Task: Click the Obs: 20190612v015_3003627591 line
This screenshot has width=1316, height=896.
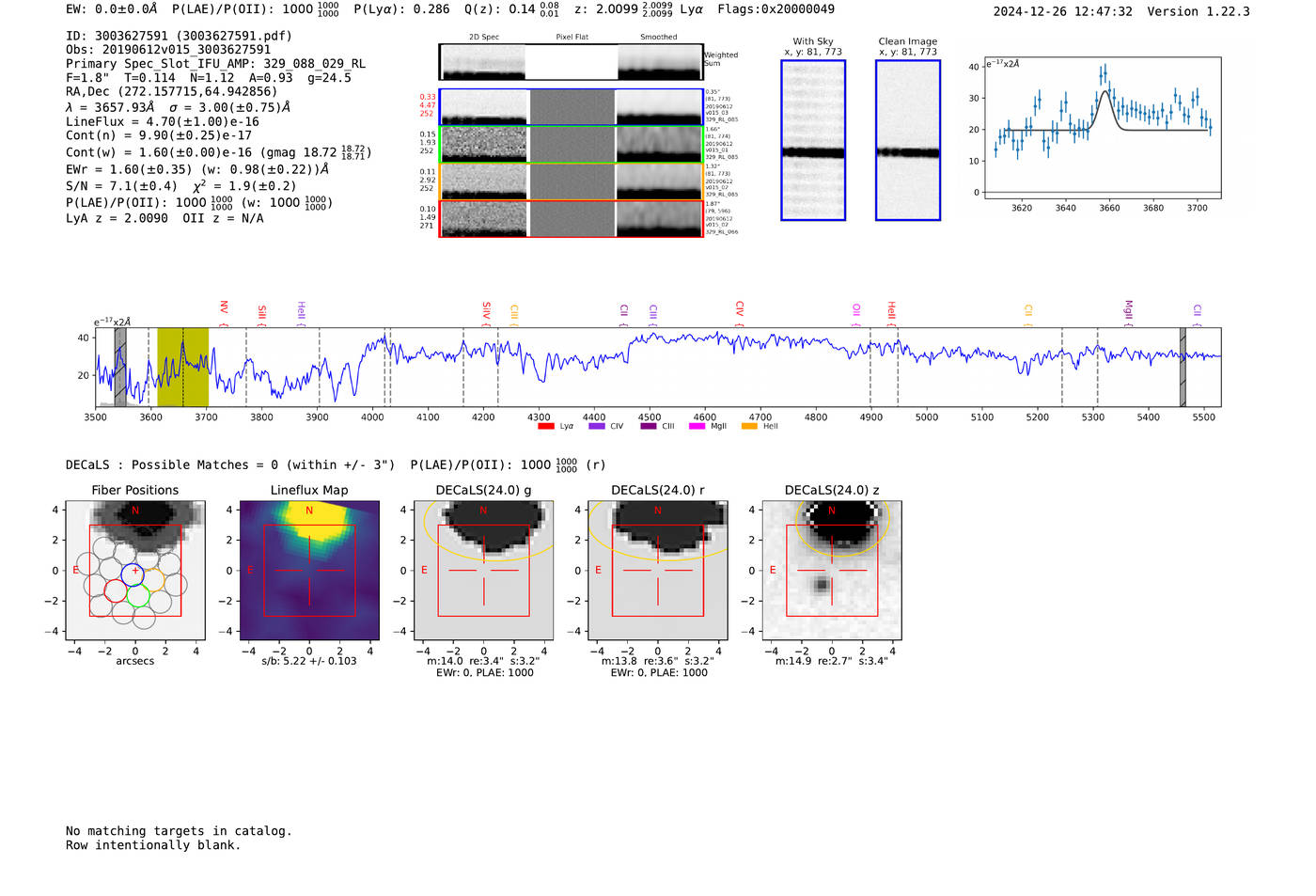Action: coord(168,50)
